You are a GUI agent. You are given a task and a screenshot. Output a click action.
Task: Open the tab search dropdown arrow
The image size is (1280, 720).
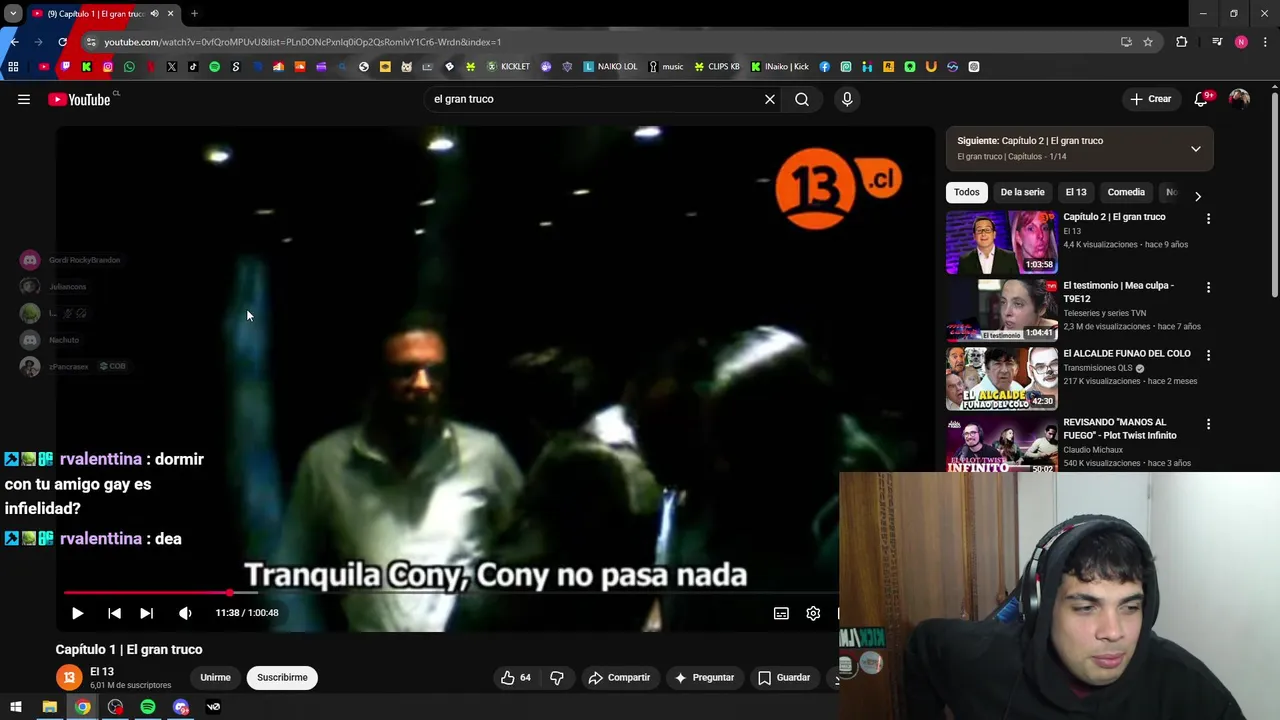coord(13,14)
